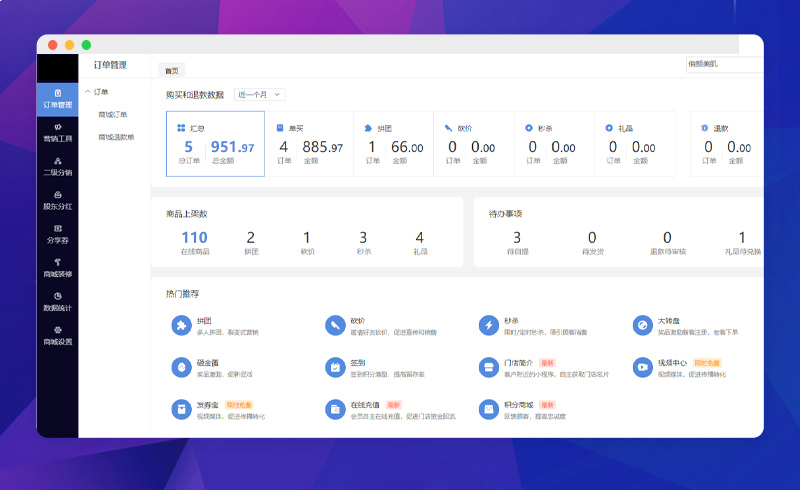
Task: Open the 大转盘 feature icon
Action: (642, 326)
